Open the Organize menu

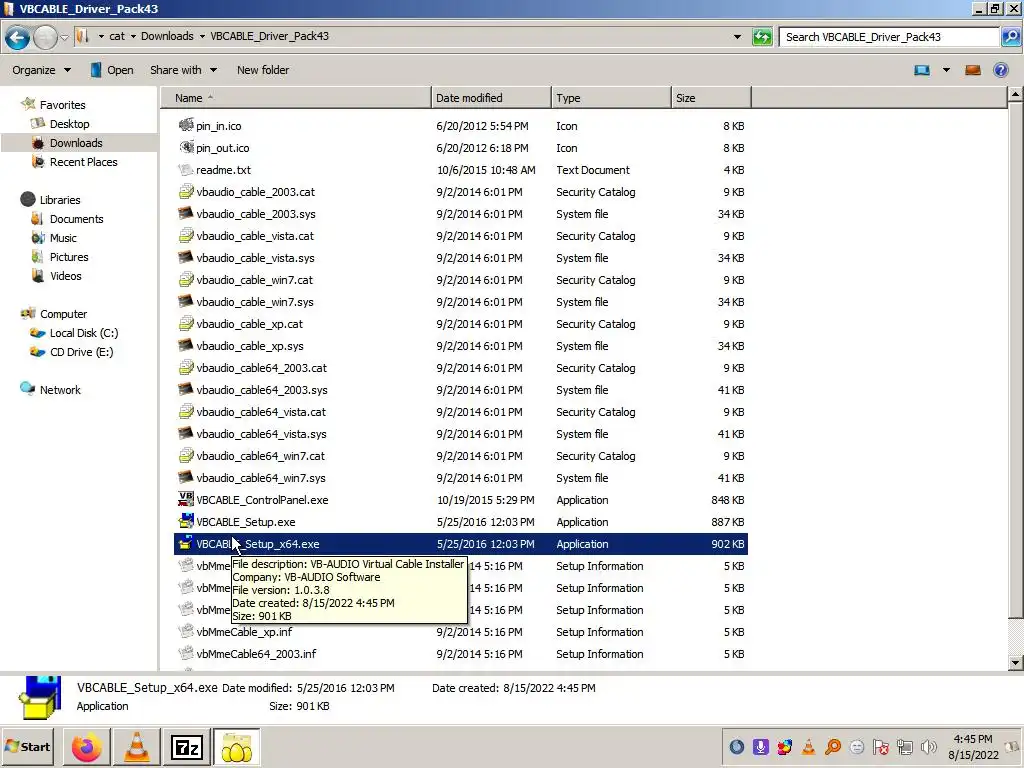[41, 70]
